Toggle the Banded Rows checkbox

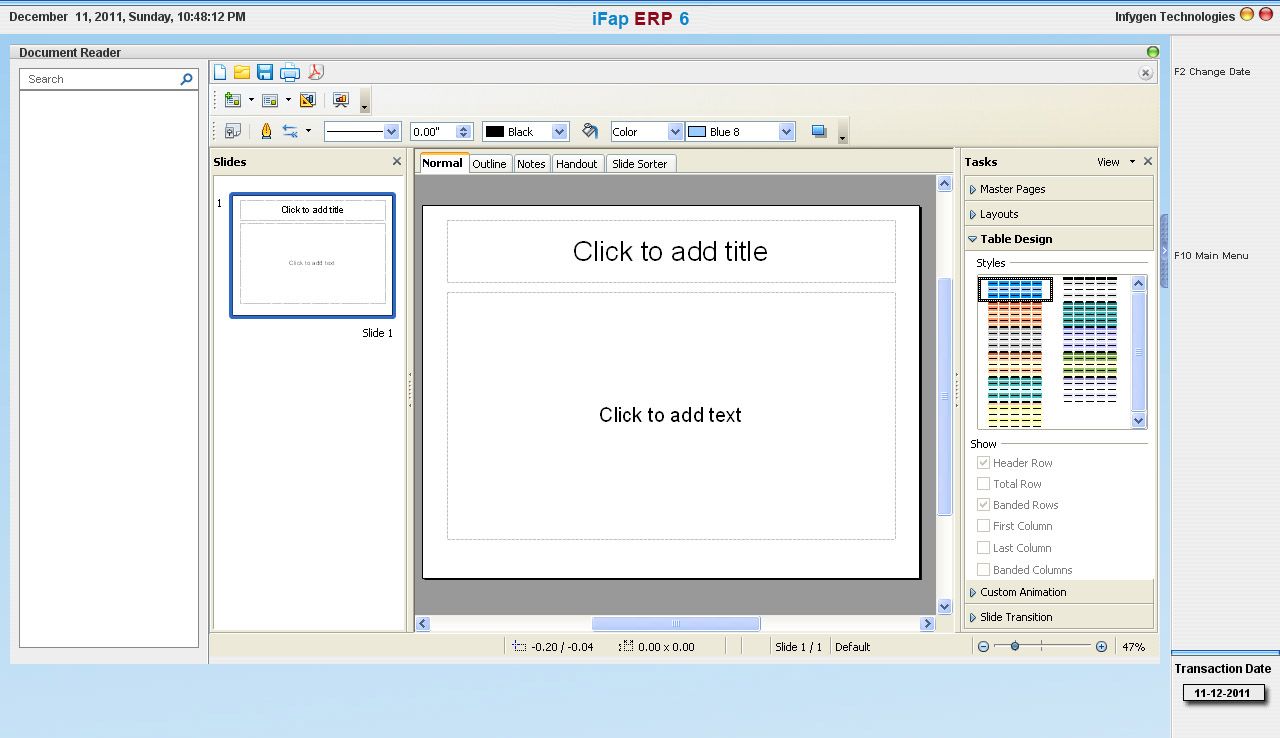pyautogui.click(x=983, y=505)
